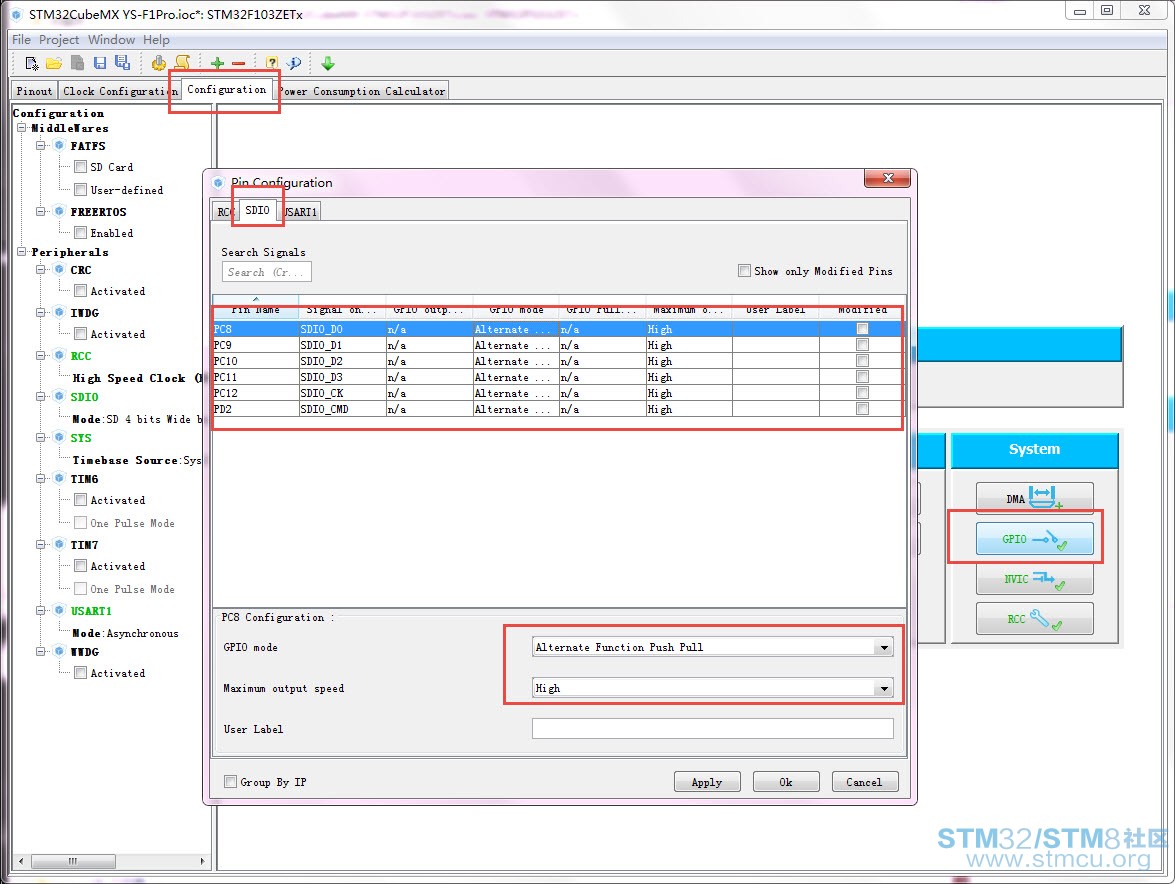Screen dimensions: 1175x884
Task: Open the File menu
Action: point(21,40)
